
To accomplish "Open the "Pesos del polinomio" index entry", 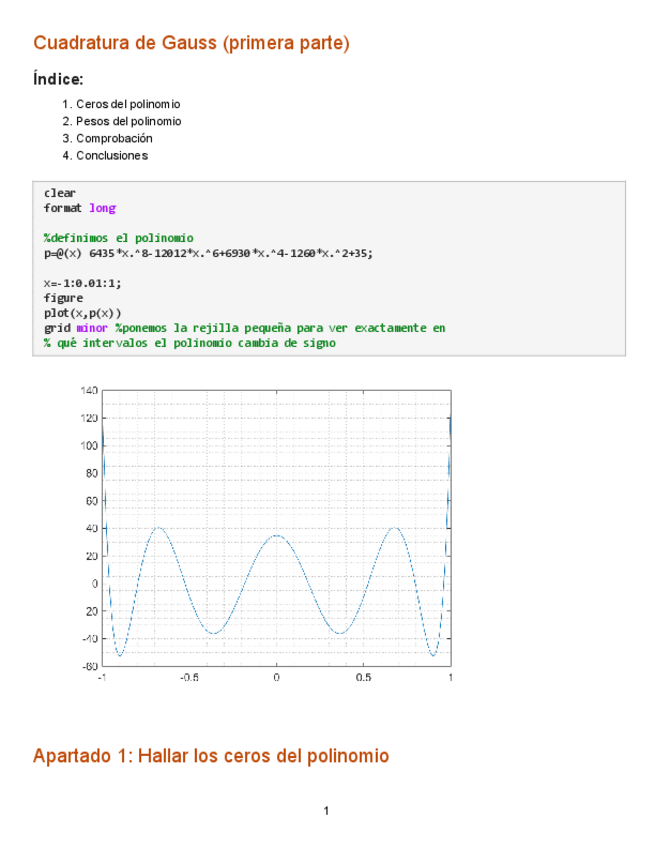I will pyautogui.click(x=128, y=121).
